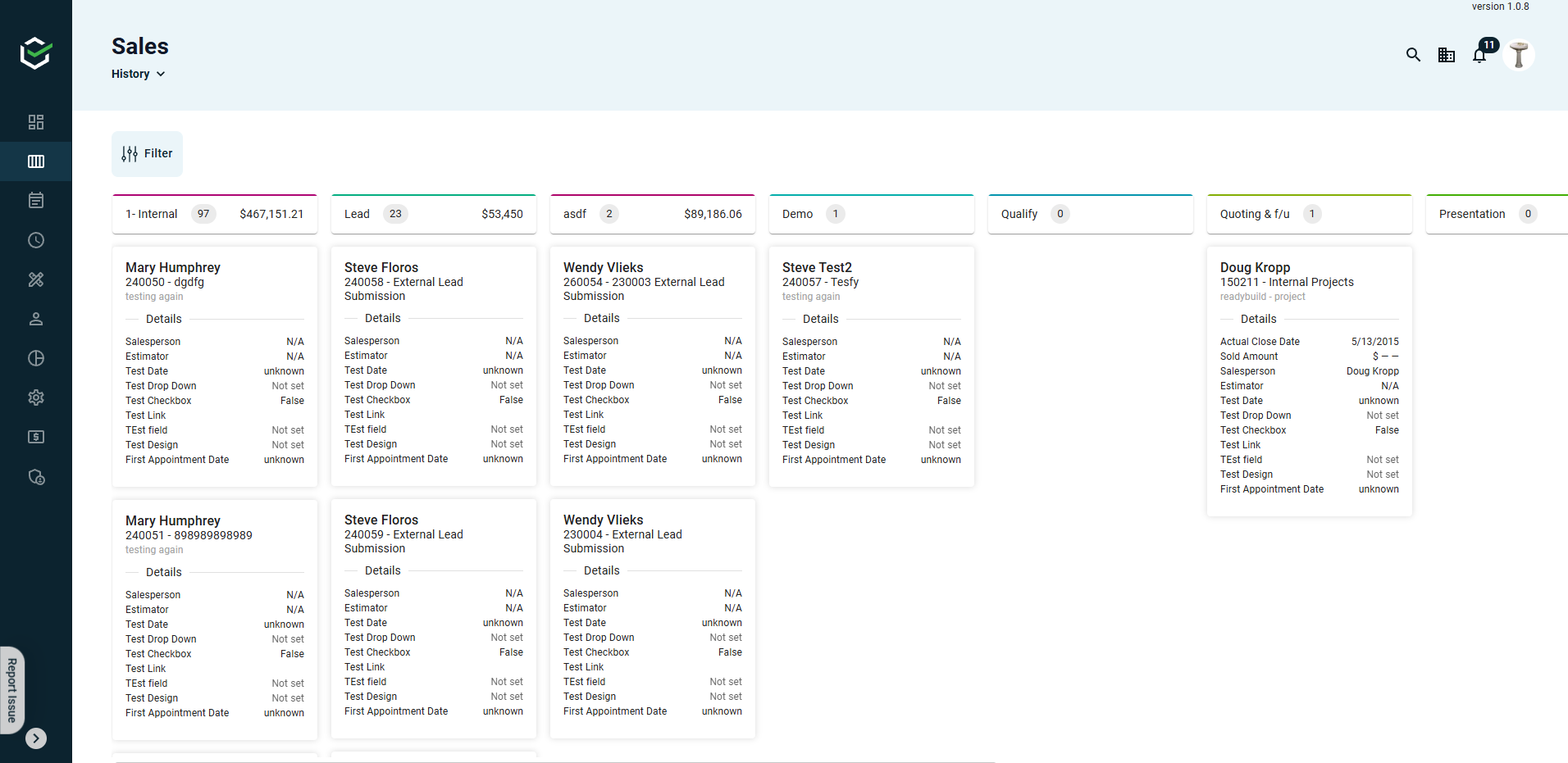Screen dimensions: 1568x763
Task: Collapse Details in Mary Humphrey 240050 card
Action: (x=164, y=319)
